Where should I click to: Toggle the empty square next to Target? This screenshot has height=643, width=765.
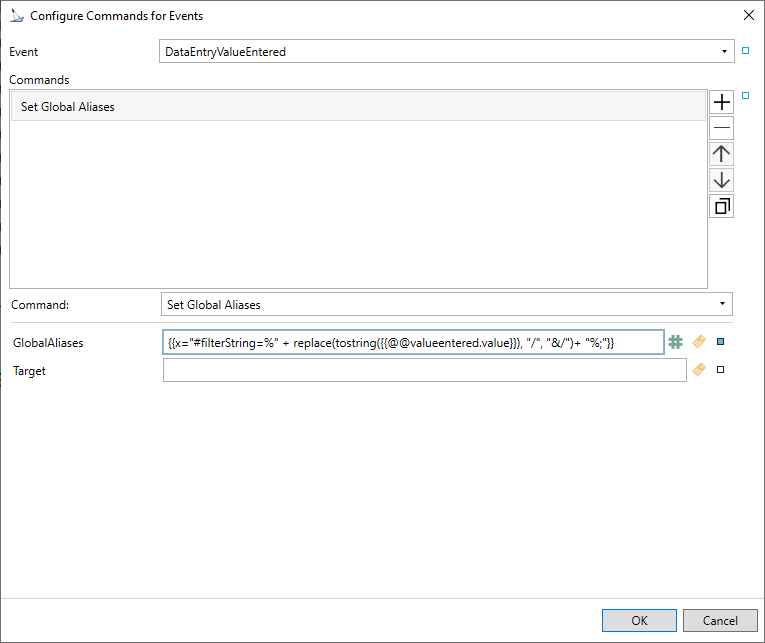pyautogui.click(x=720, y=370)
